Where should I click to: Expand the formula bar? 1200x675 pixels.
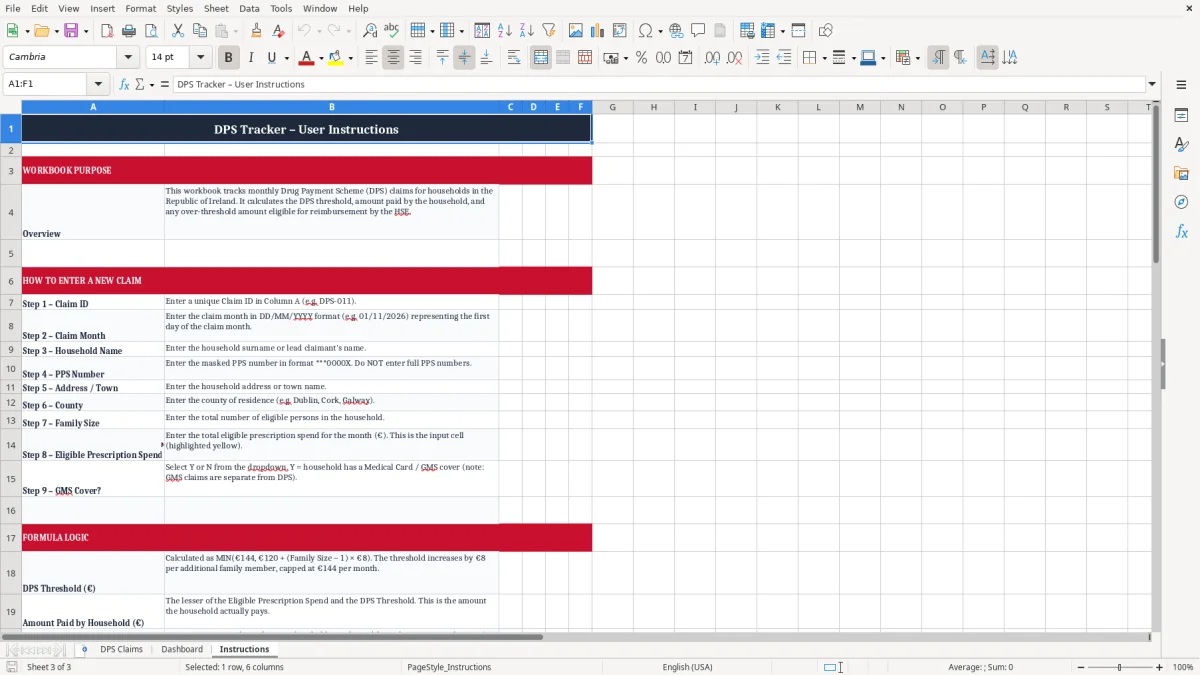pyautogui.click(x=1152, y=84)
